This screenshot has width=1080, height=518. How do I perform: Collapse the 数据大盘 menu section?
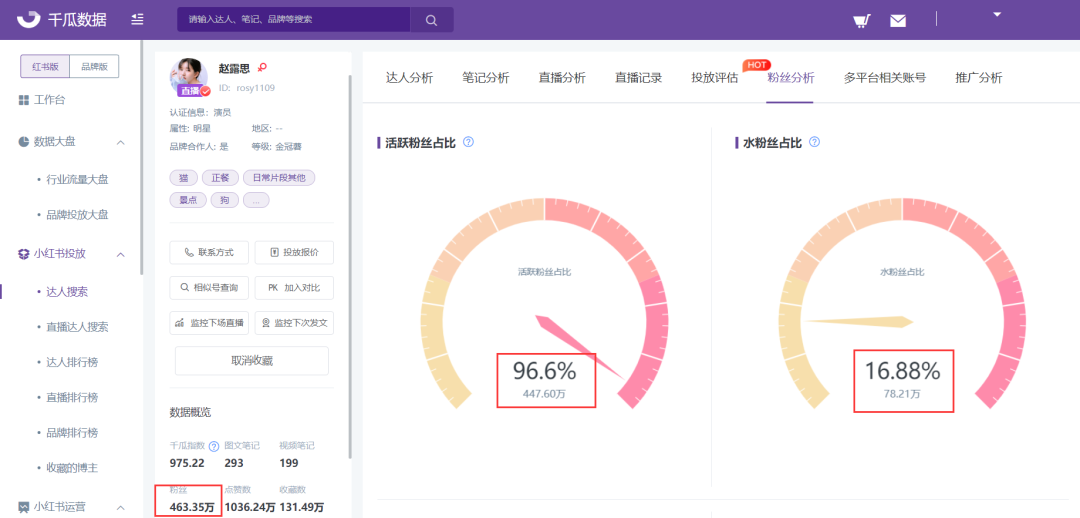pos(121,142)
